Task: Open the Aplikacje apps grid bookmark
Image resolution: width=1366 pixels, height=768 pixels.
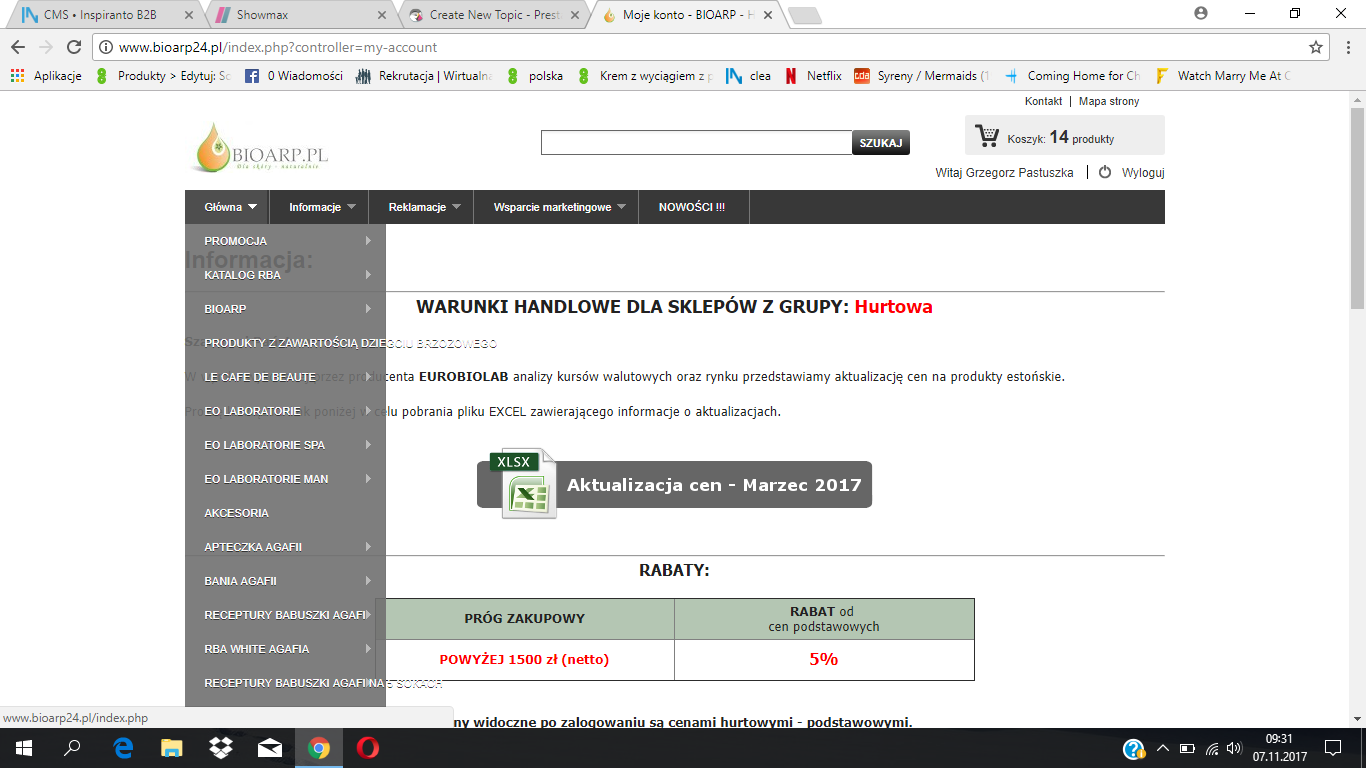Action: point(46,76)
